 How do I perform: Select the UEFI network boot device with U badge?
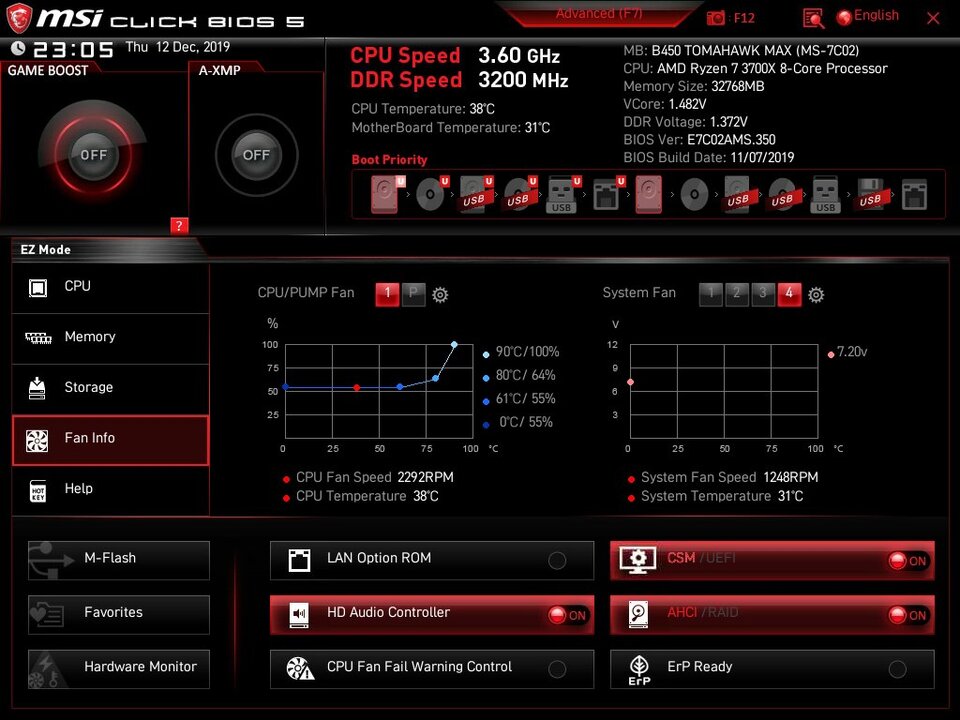609,194
